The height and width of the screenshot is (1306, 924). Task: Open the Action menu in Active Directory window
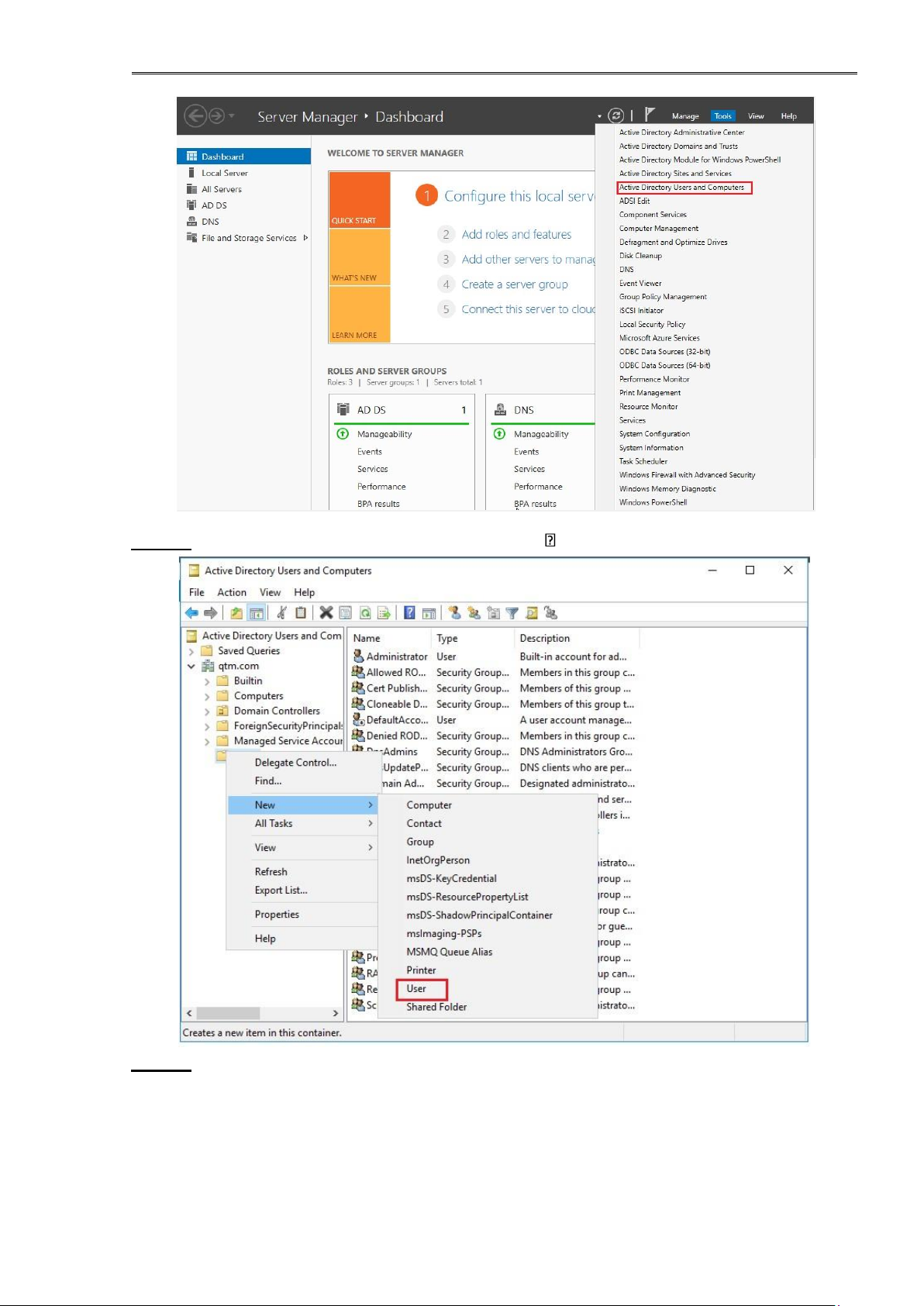(232, 592)
